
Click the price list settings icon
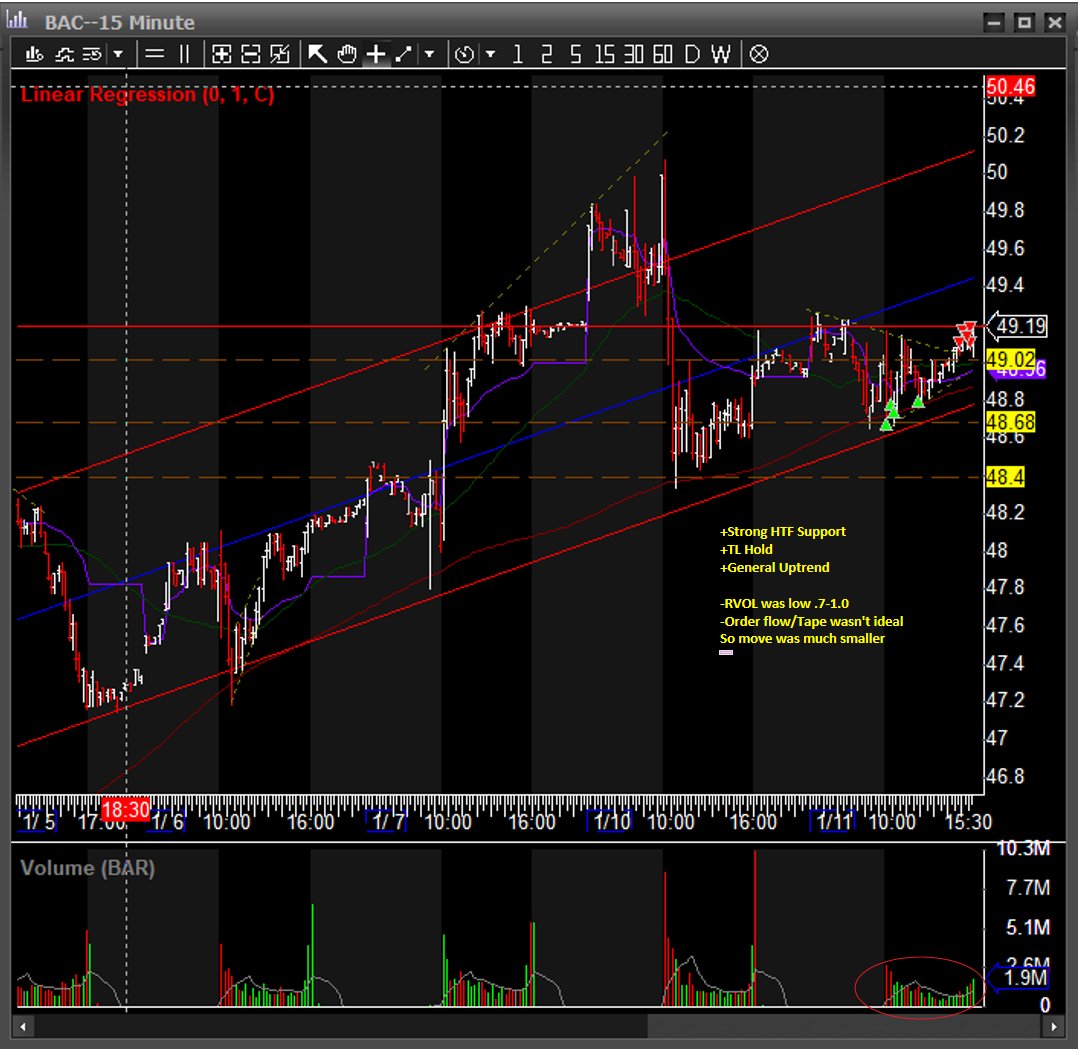pyautogui.click(x=92, y=54)
